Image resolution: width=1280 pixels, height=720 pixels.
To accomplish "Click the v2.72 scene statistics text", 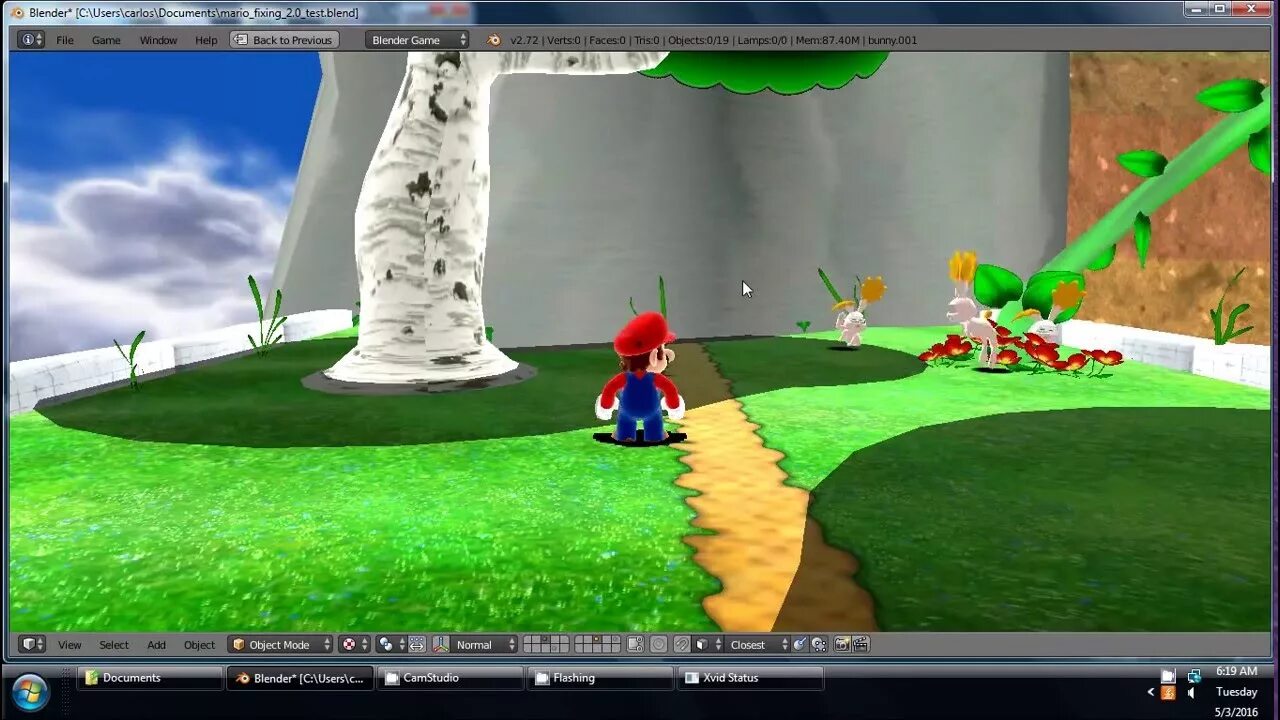I will click(x=713, y=40).
